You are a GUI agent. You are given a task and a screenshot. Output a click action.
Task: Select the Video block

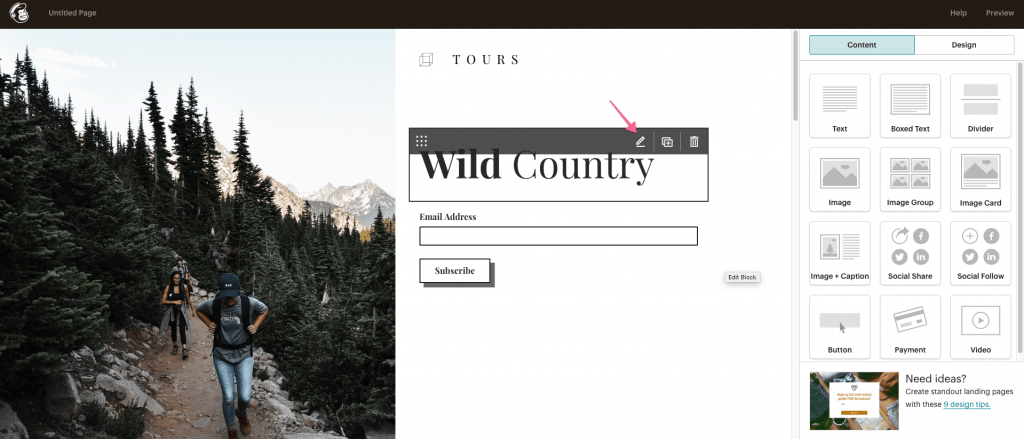click(x=980, y=327)
